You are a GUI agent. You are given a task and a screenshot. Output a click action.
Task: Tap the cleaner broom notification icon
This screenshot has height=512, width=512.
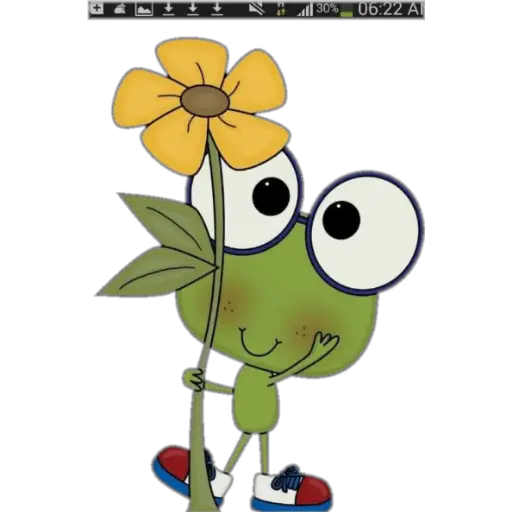120,9
